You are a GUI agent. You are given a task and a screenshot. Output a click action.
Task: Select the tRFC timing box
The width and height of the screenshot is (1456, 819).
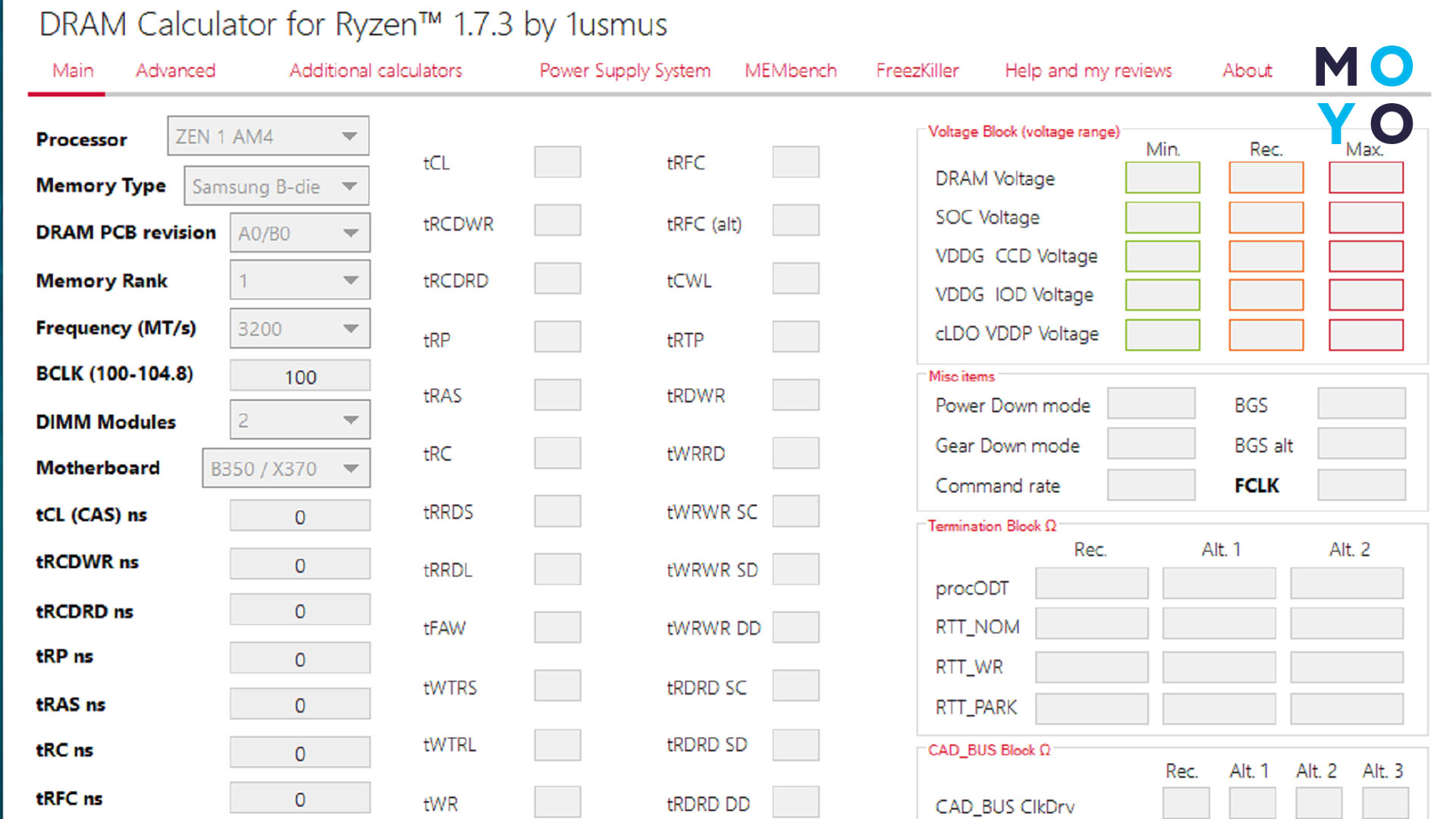795,162
